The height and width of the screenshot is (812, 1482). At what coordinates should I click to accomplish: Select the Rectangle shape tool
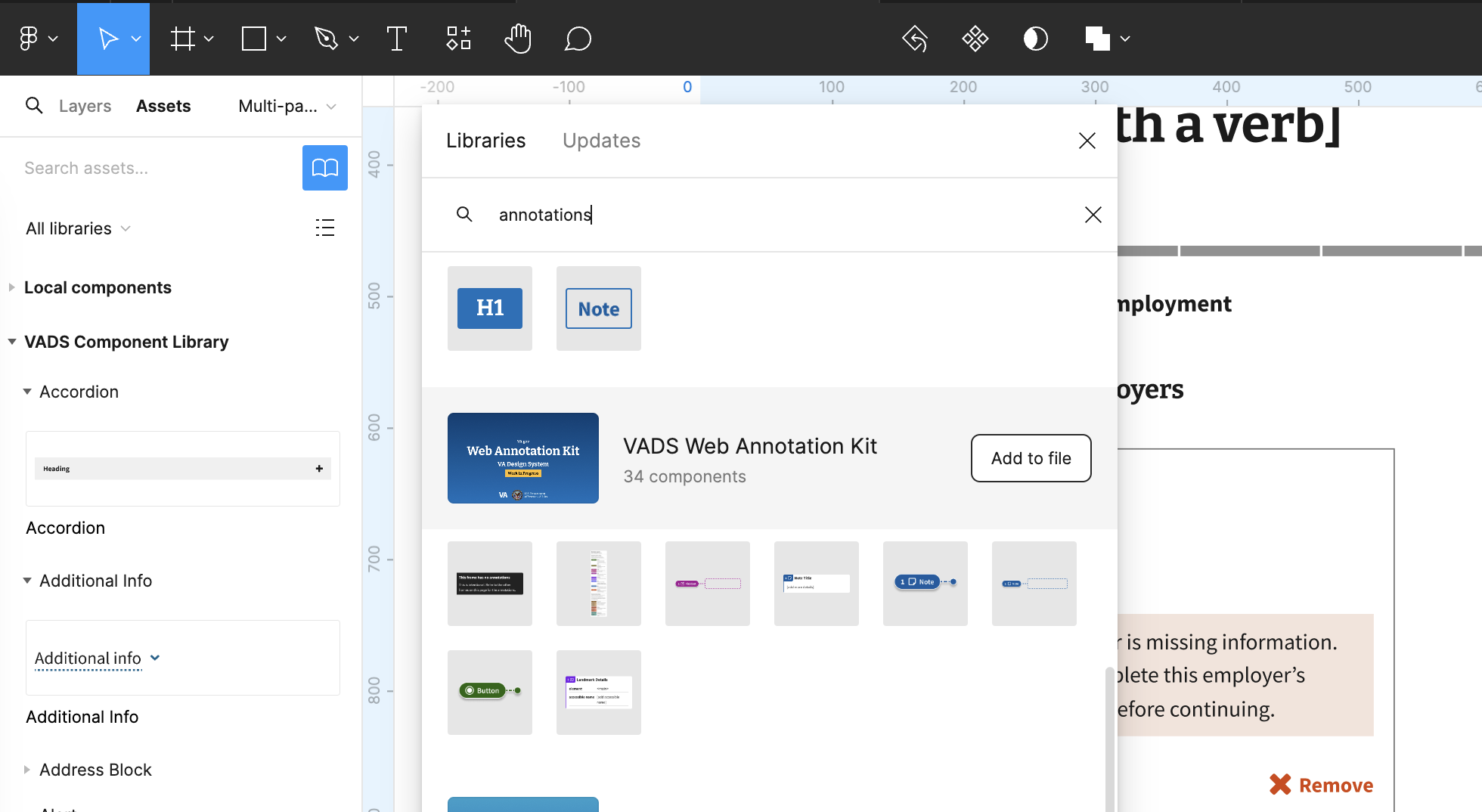pos(254,38)
